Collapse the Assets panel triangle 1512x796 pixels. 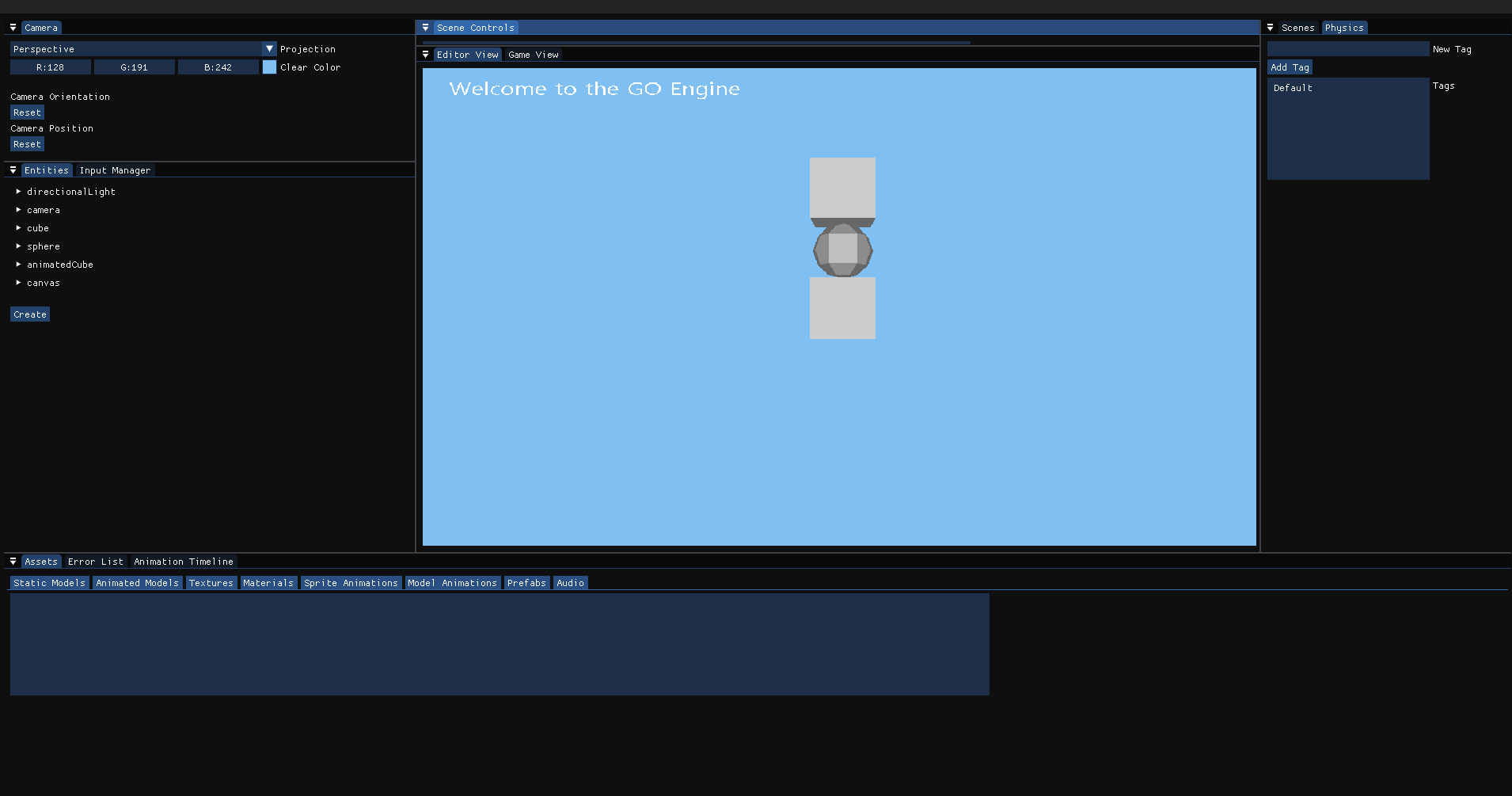point(13,562)
